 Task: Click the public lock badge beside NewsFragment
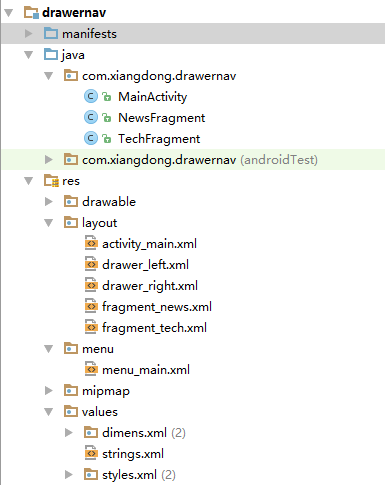click(x=106, y=118)
